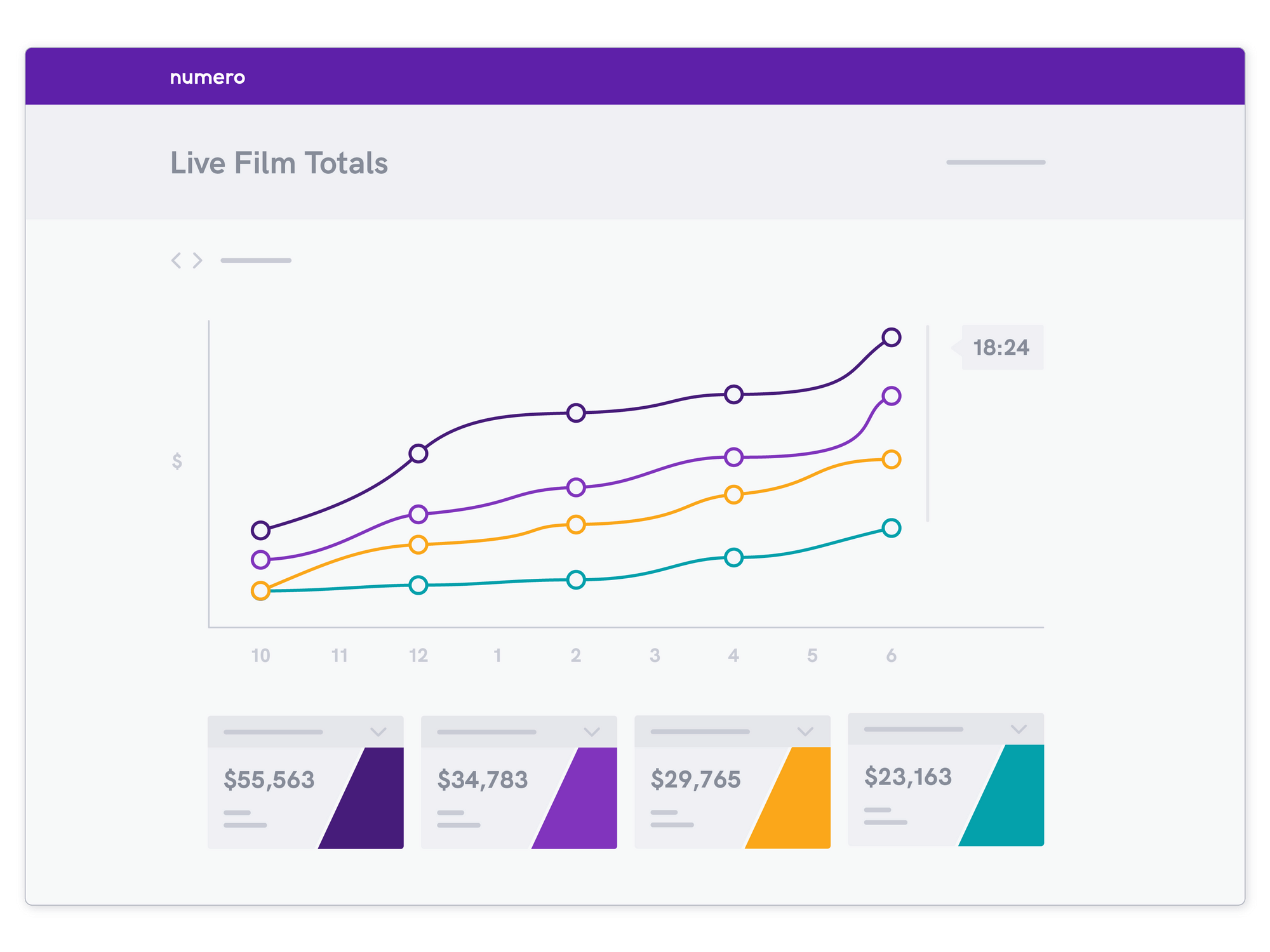1270x952 pixels.
Task: Go to previous chart with left arrow
Action: [177, 260]
